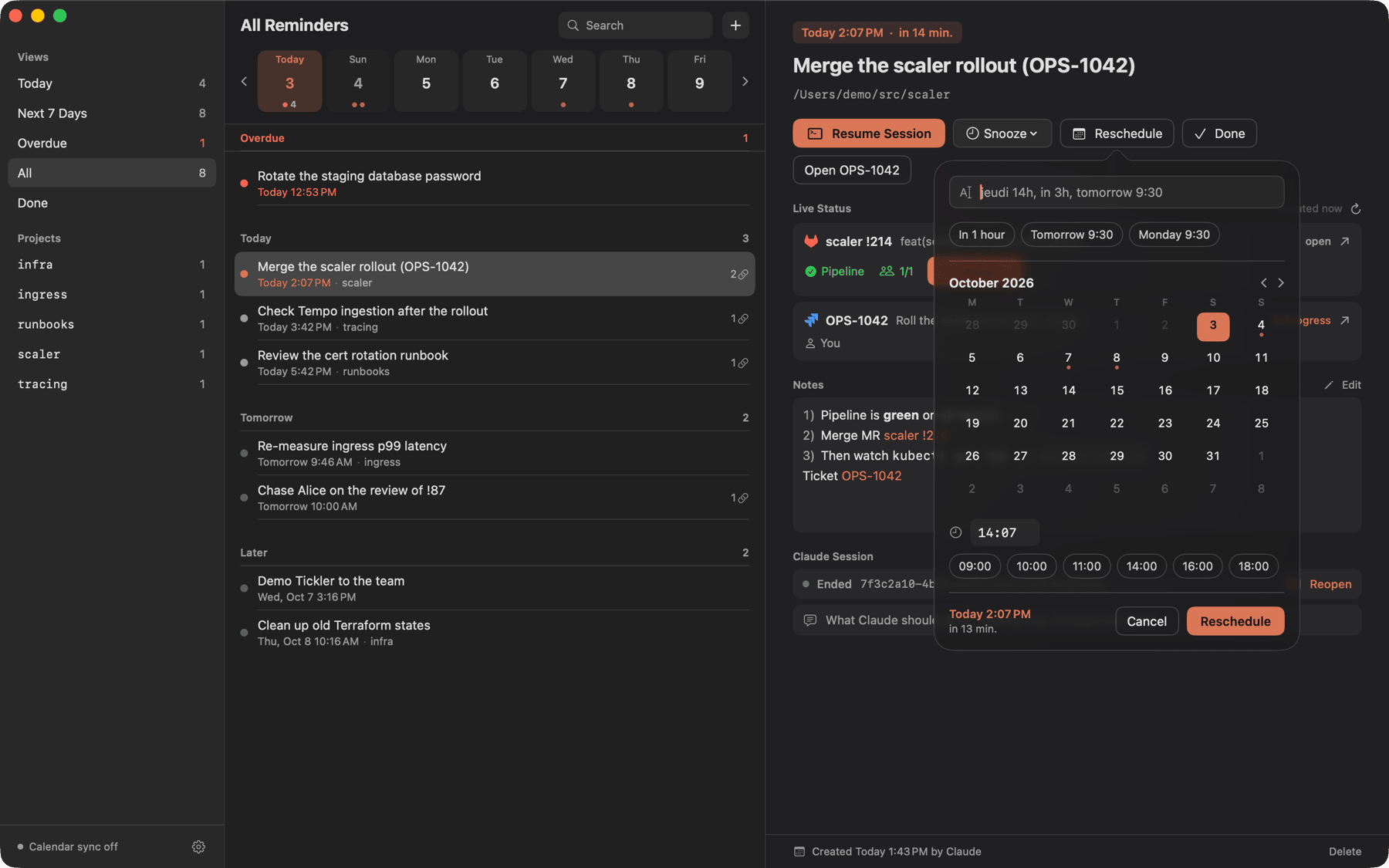1389x868 pixels.
Task: Click link icon on Check Tempo ingestion row
Action: (x=743, y=319)
